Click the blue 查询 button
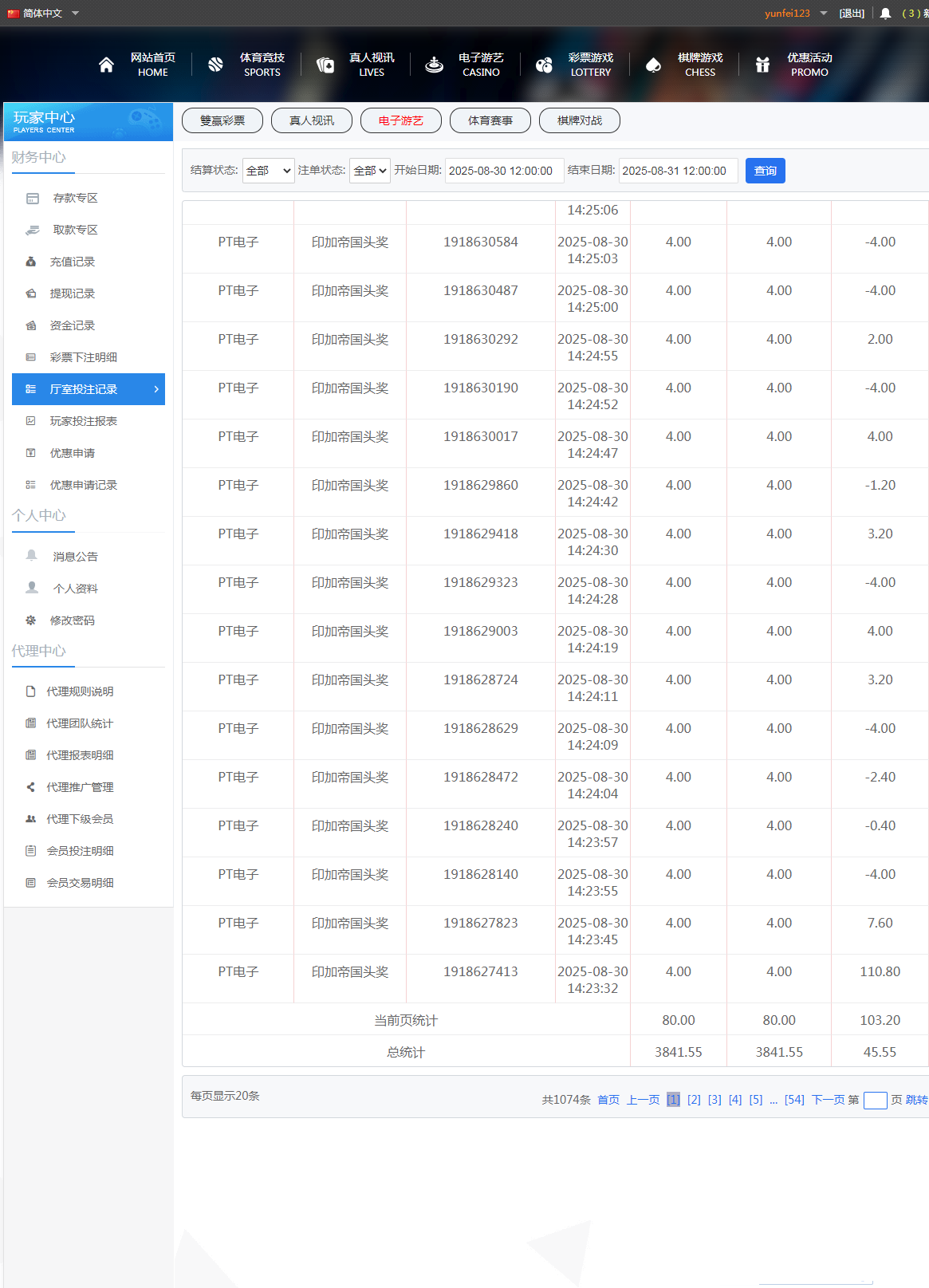 [x=765, y=171]
